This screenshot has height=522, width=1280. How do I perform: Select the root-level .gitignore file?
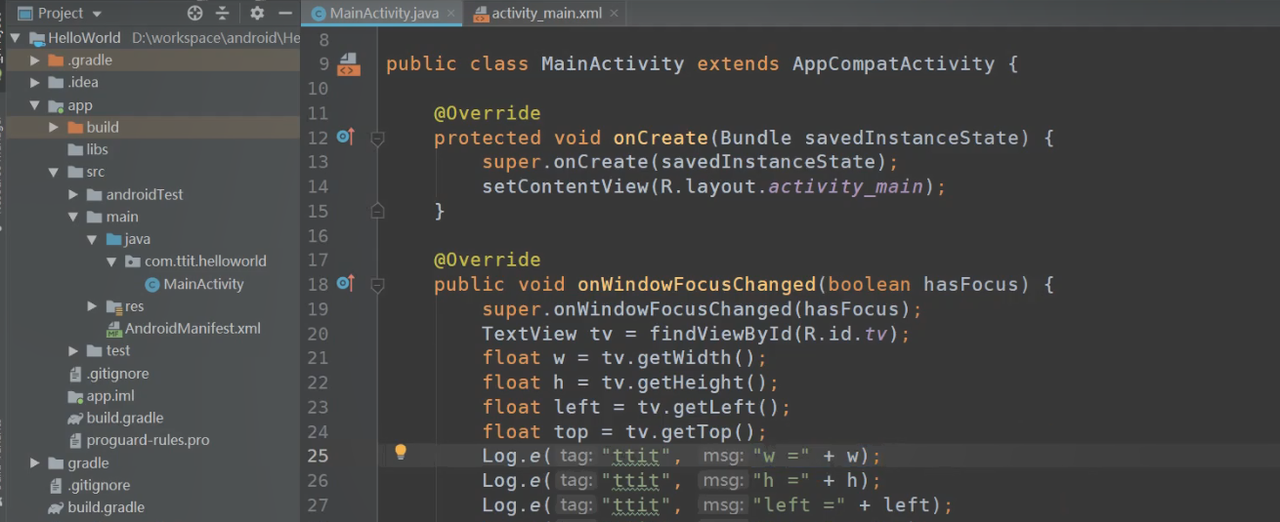98,485
